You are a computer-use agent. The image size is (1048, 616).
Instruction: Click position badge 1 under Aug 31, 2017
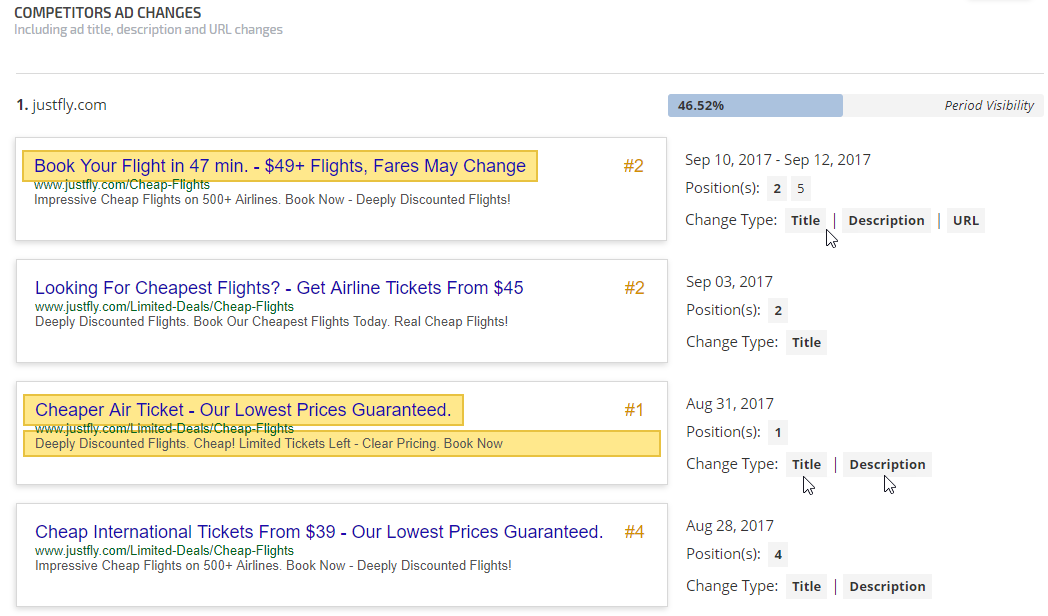coord(778,432)
